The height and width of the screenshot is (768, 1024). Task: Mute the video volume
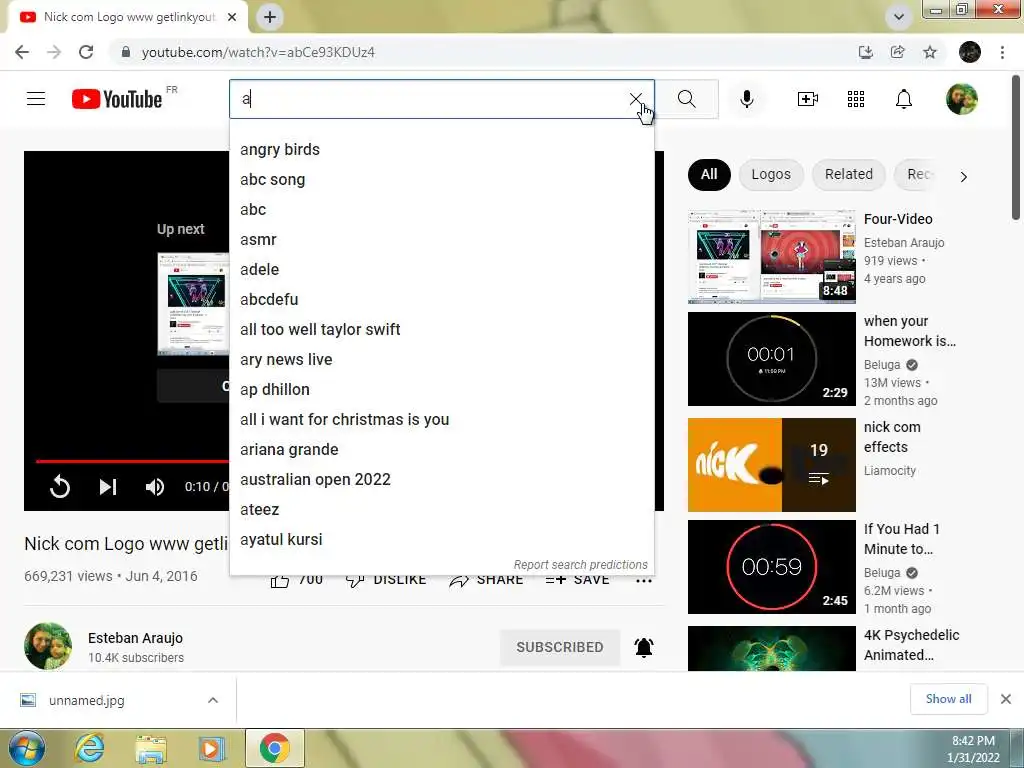[155, 487]
